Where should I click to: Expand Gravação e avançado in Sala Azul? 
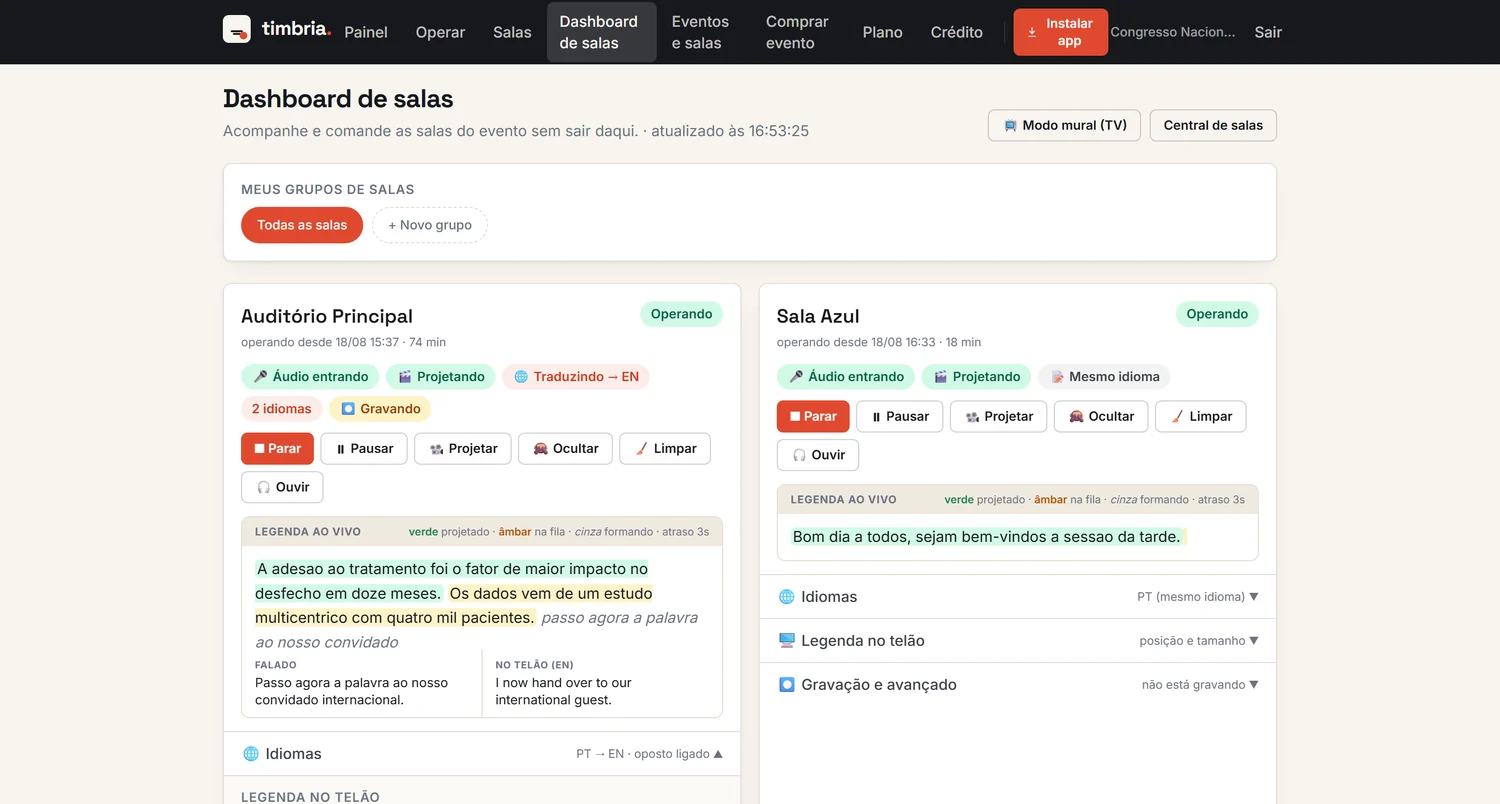(1018, 685)
